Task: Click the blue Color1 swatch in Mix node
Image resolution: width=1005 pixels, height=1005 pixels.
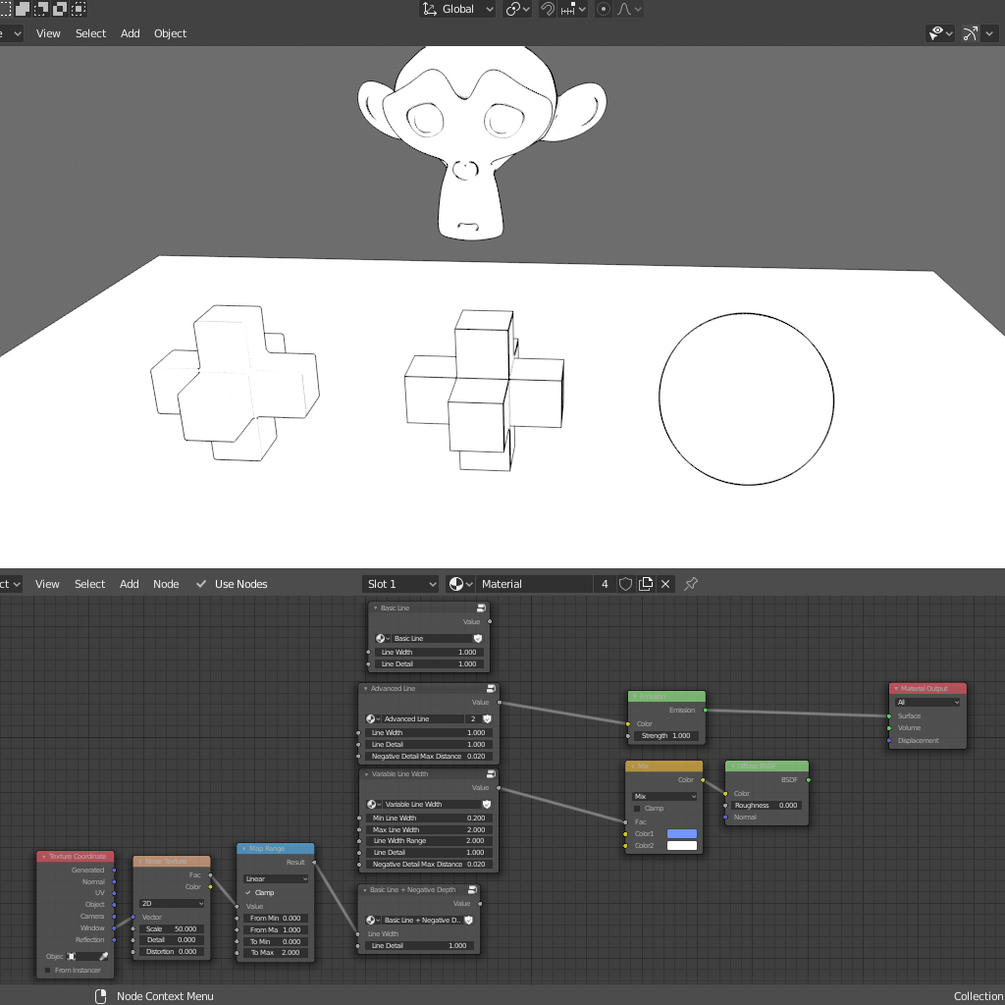Action: (682, 834)
